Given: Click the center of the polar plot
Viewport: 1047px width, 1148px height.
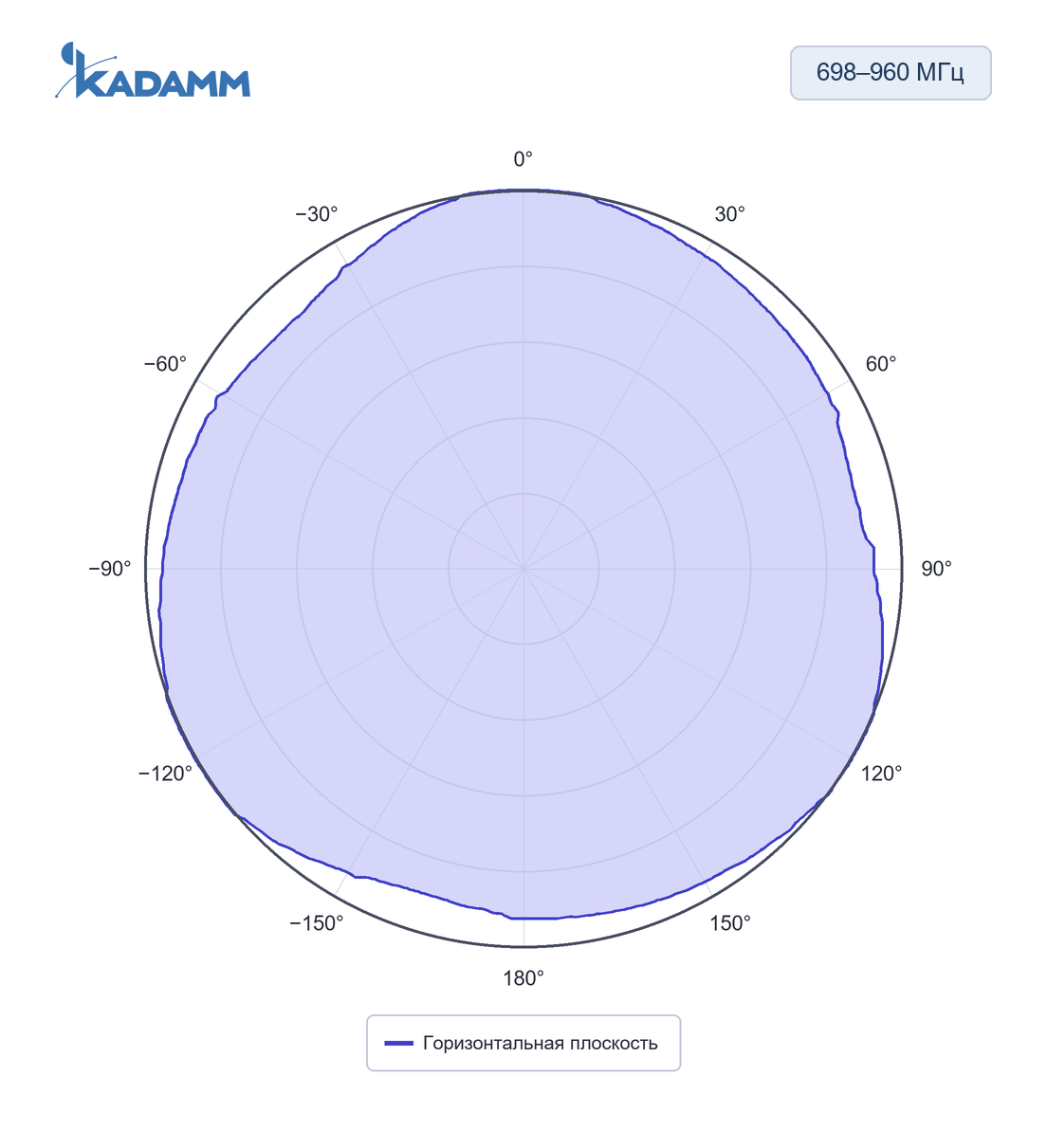Looking at the screenshot, I should click(x=523, y=569).
